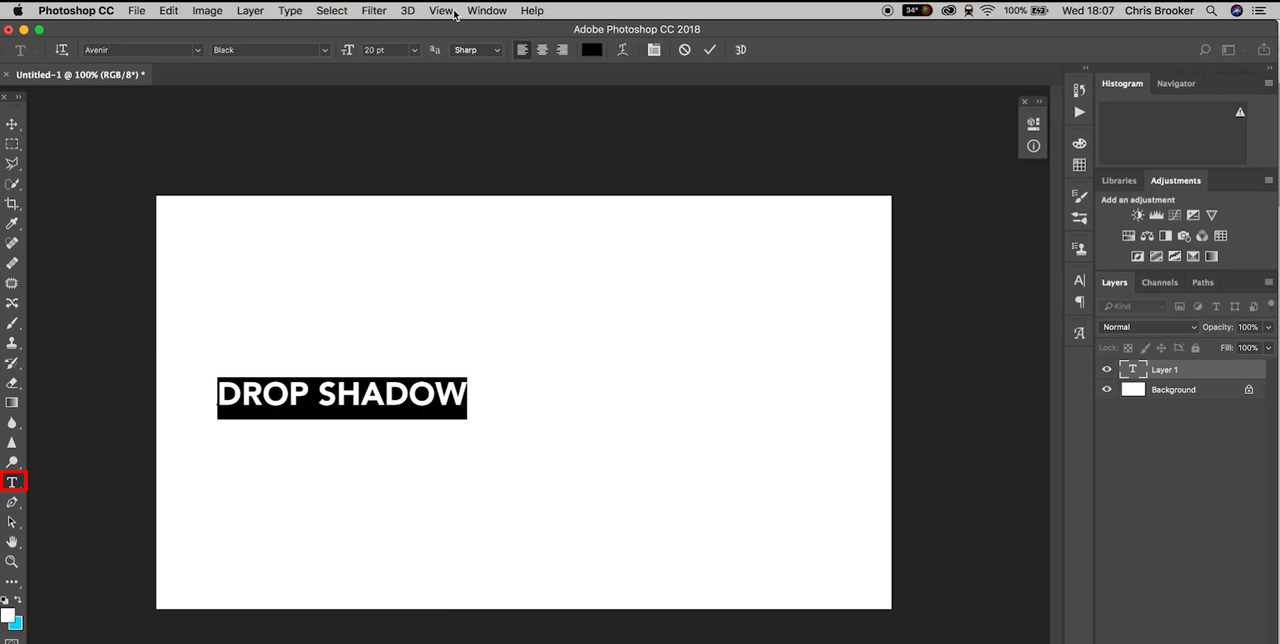
Task: Open the Sharp anti-aliasing dropdown
Action: 476,50
